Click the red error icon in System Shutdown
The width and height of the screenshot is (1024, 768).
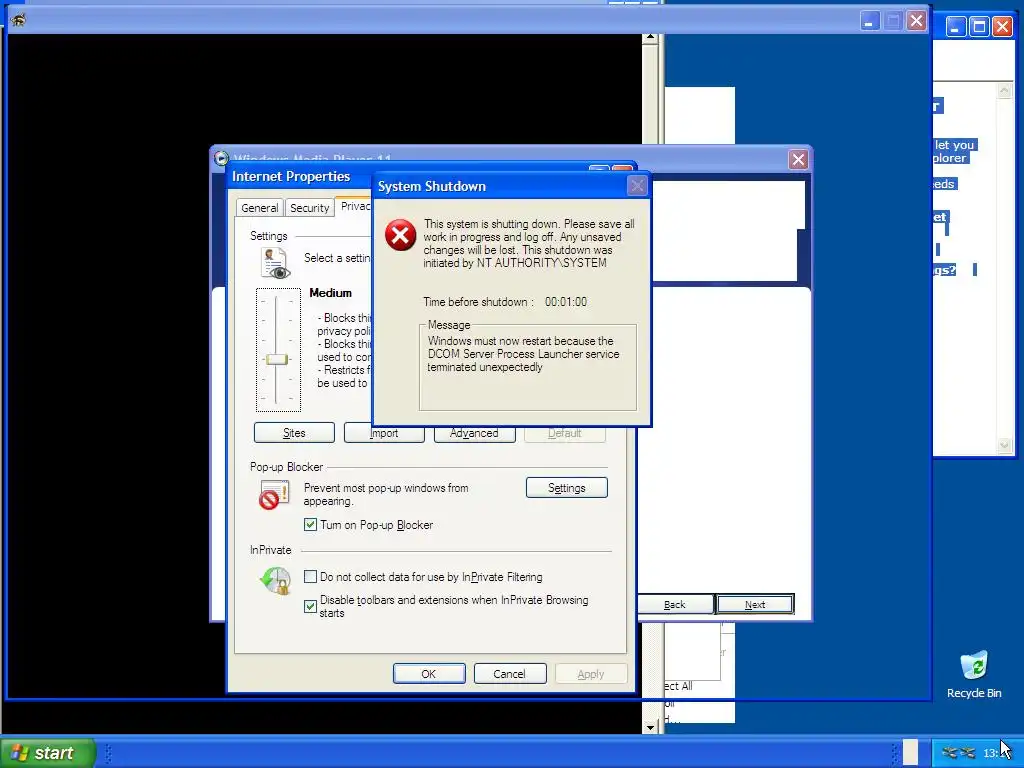(x=400, y=235)
